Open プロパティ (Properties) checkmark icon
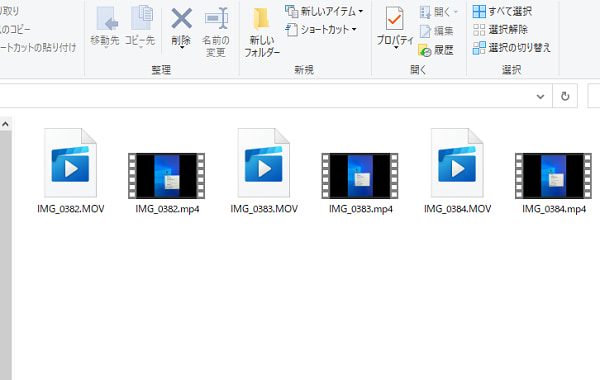The height and width of the screenshot is (380, 600). (395, 18)
